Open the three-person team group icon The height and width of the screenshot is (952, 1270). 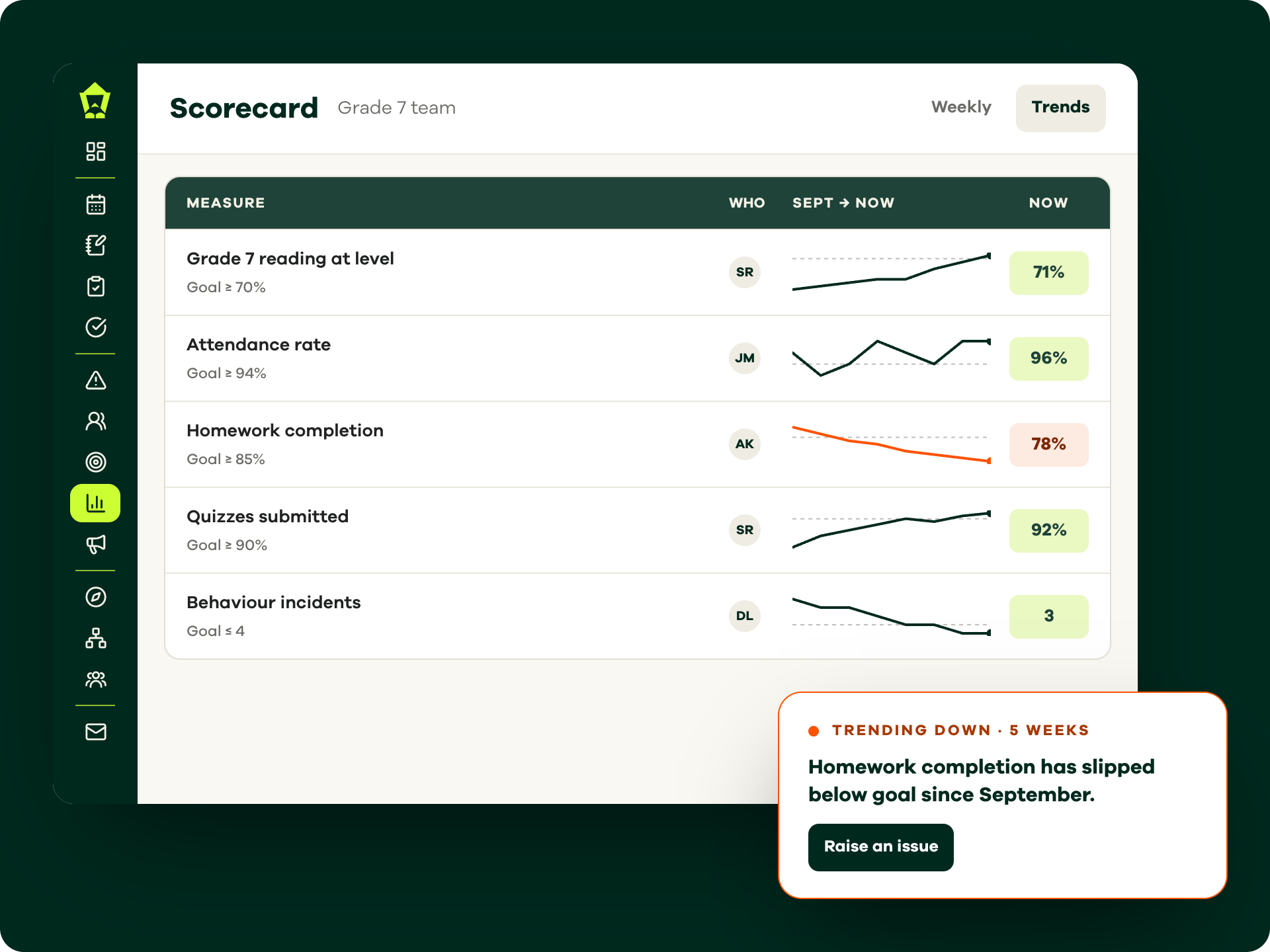pyautogui.click(x=96, y=679)
